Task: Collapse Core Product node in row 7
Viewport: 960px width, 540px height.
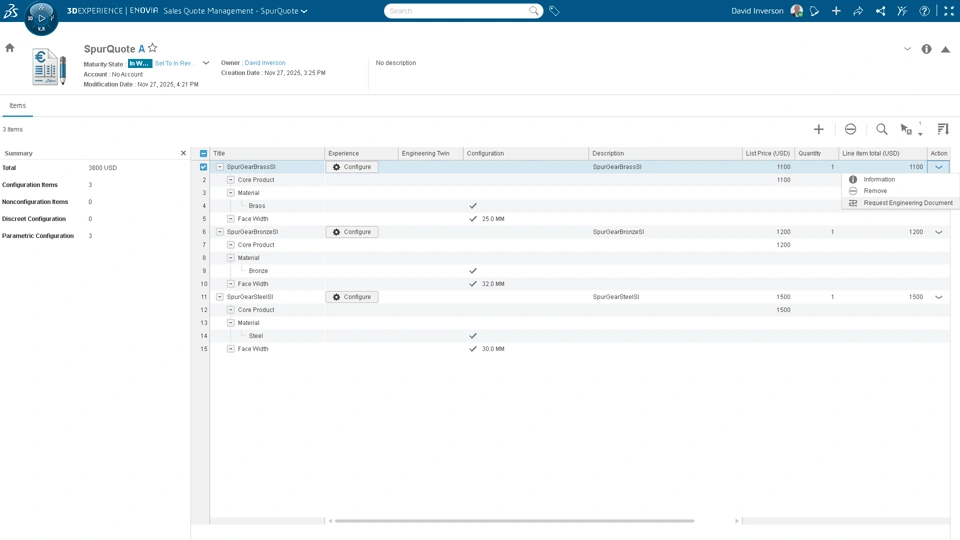Action: pyautogui.click(x=231, y=245)
